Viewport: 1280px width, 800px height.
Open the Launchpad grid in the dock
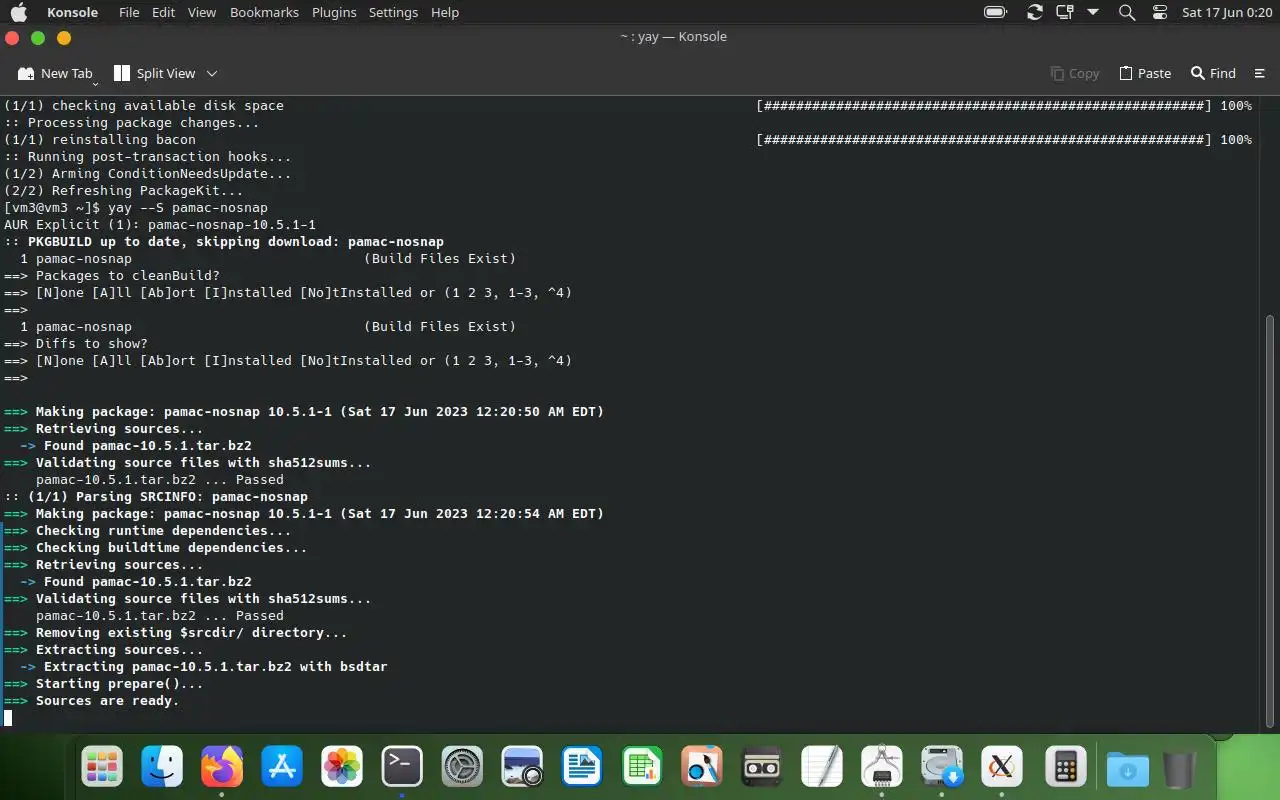pos(102,767)
